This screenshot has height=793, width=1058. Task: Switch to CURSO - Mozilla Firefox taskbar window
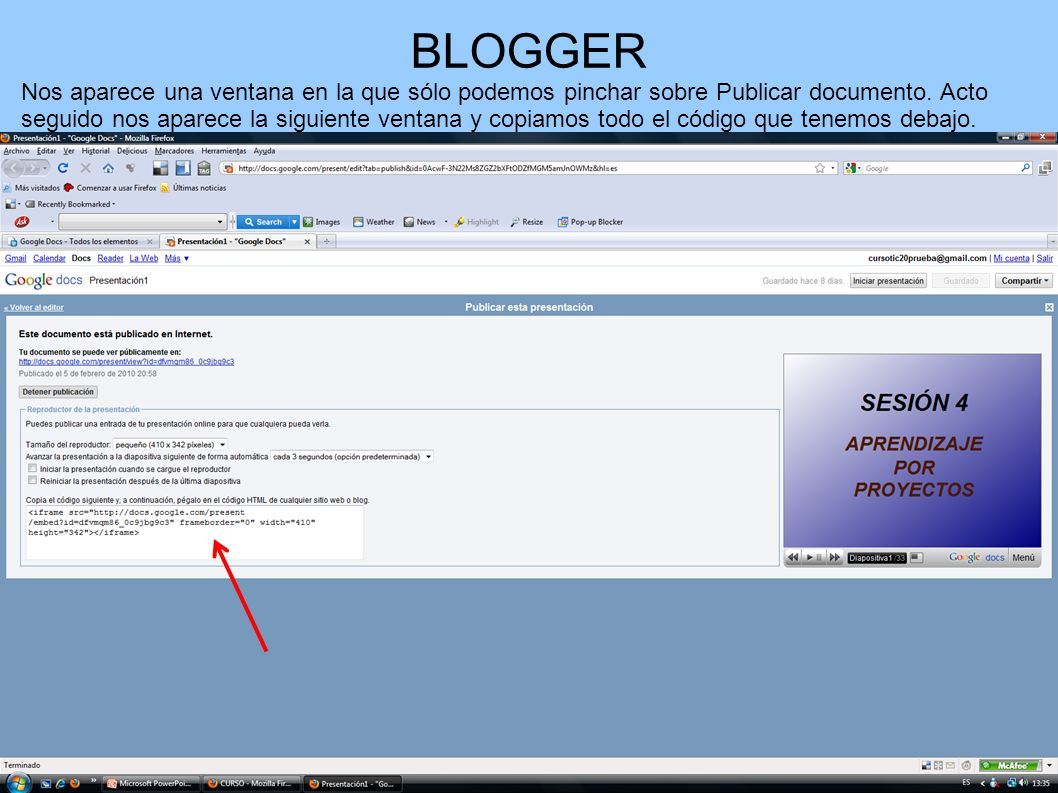[252, 784]
